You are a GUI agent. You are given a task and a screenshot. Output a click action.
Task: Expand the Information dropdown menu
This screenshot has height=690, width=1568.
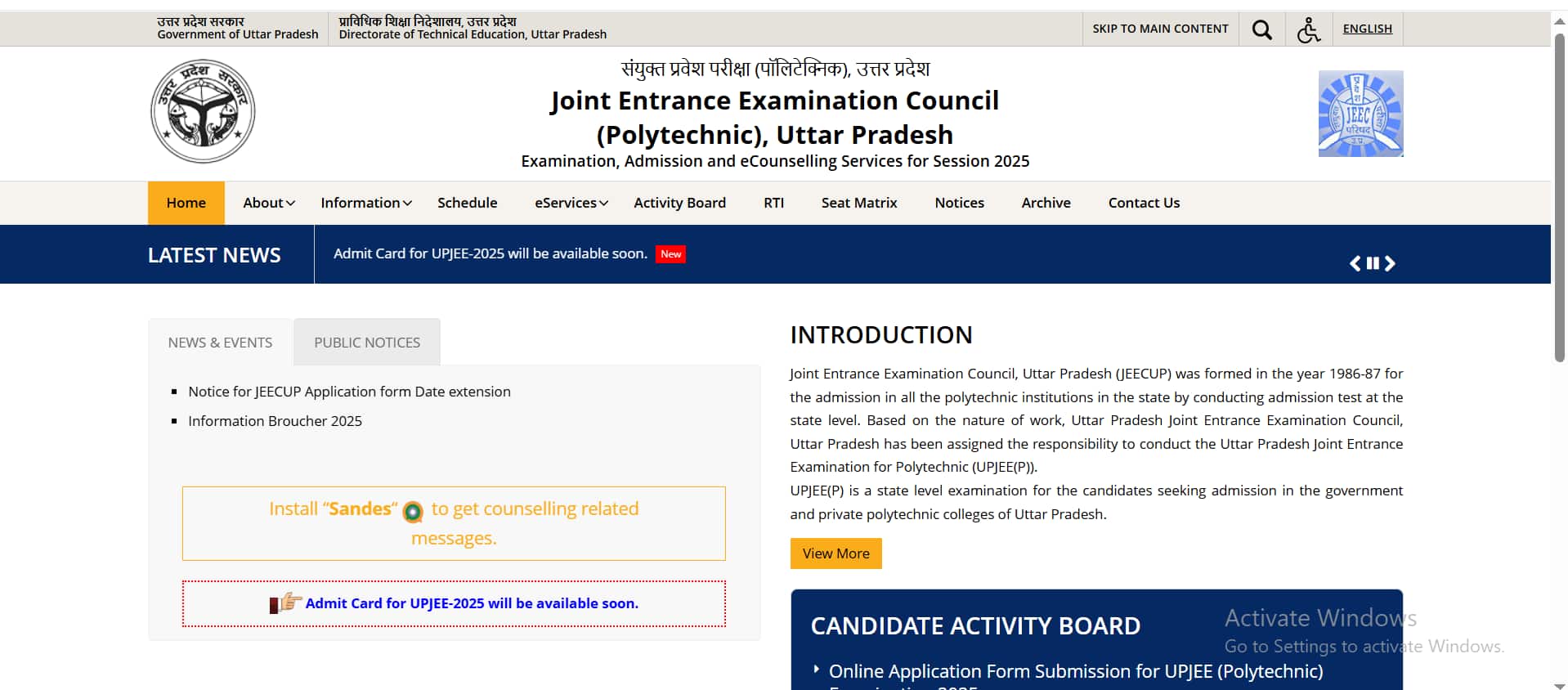[366, 203]
